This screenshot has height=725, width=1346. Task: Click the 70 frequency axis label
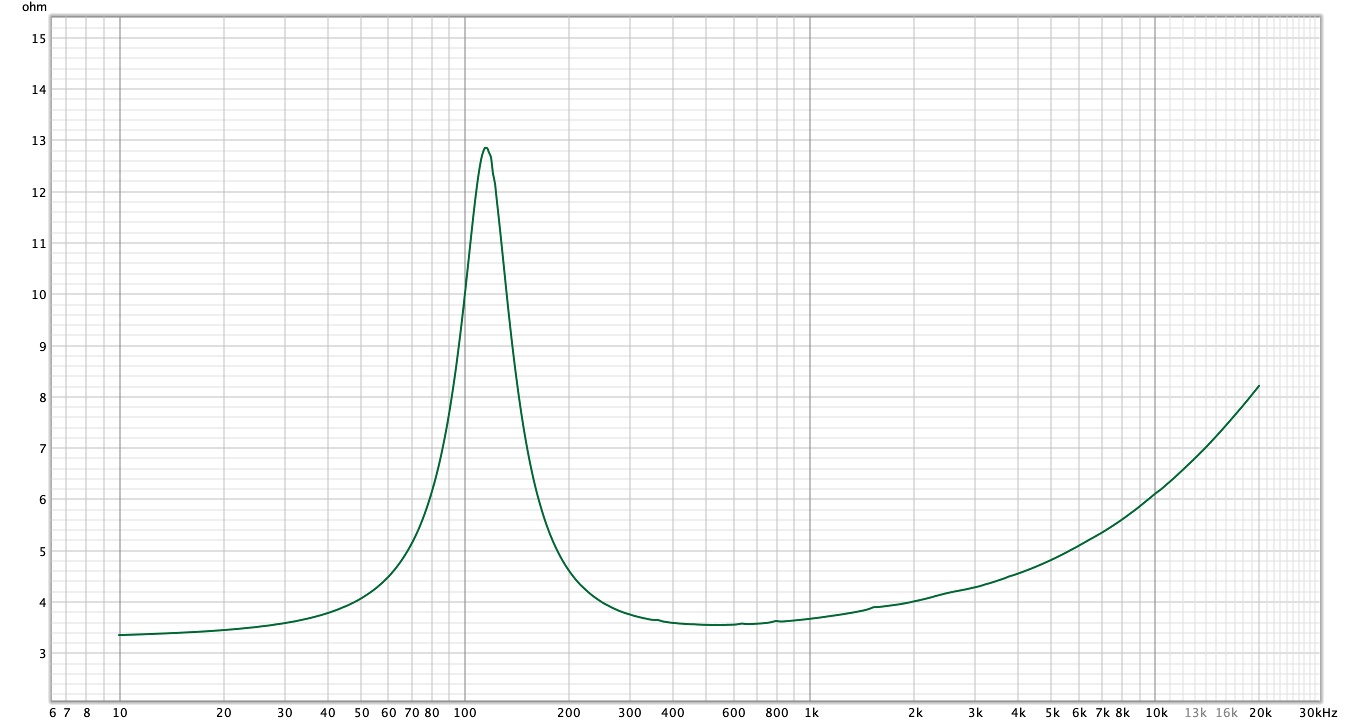tap(412, 713)
